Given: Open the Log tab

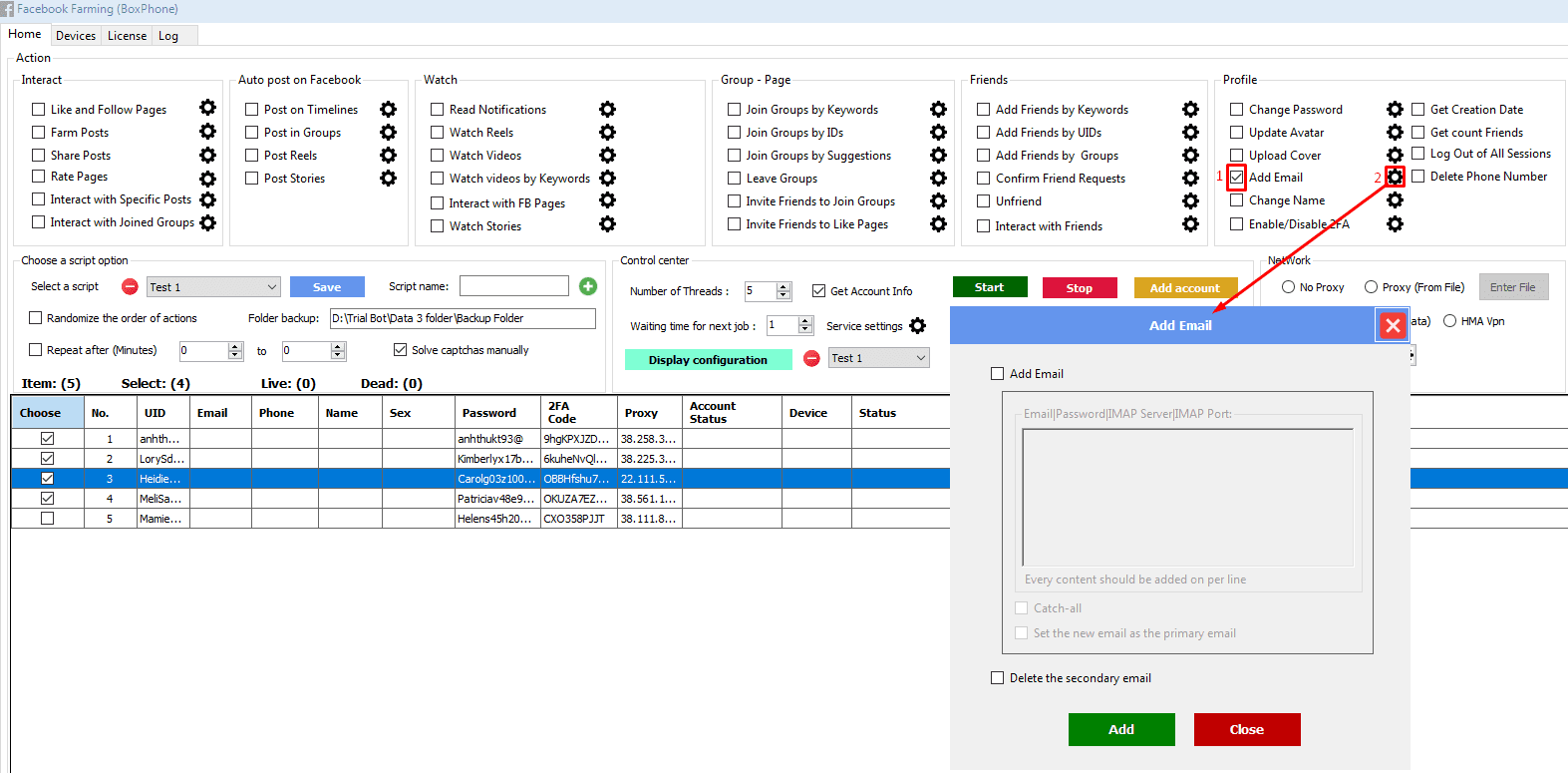Looking at the screenshot, I should (168, 36).
